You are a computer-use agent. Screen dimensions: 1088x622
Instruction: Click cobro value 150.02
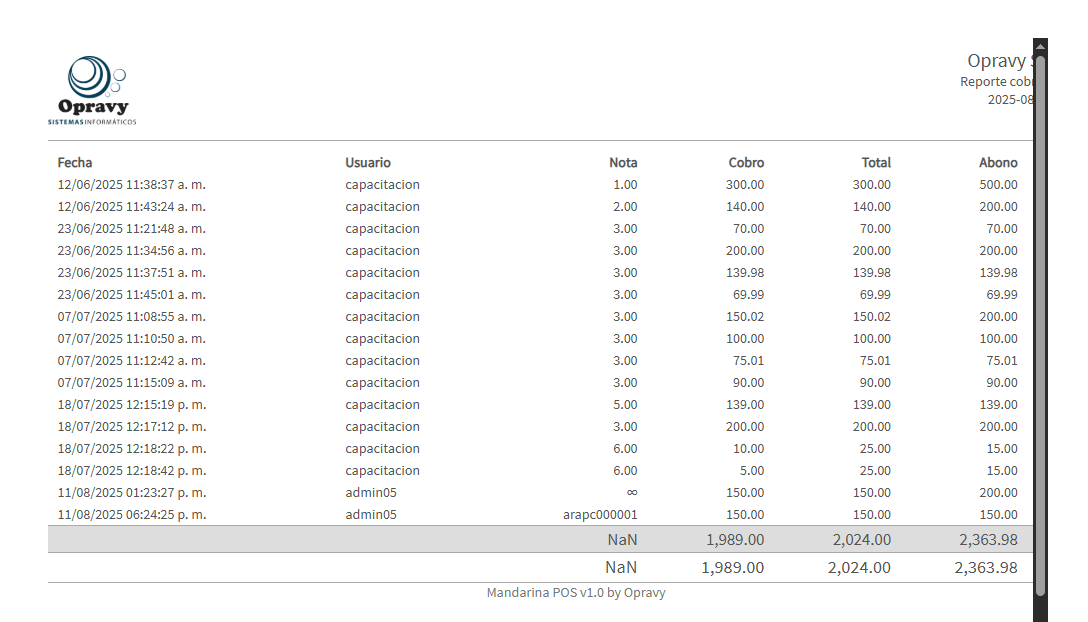pyautogui.click(x=745, y=317)
